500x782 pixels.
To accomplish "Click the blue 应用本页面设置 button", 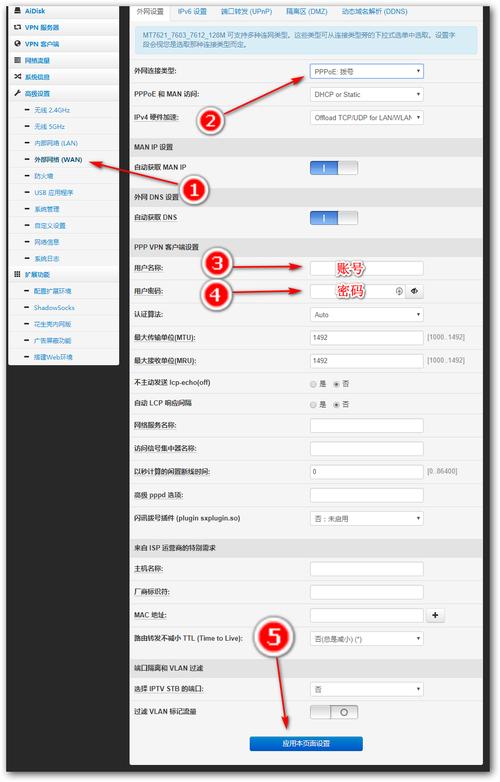I will click(306, 743).
